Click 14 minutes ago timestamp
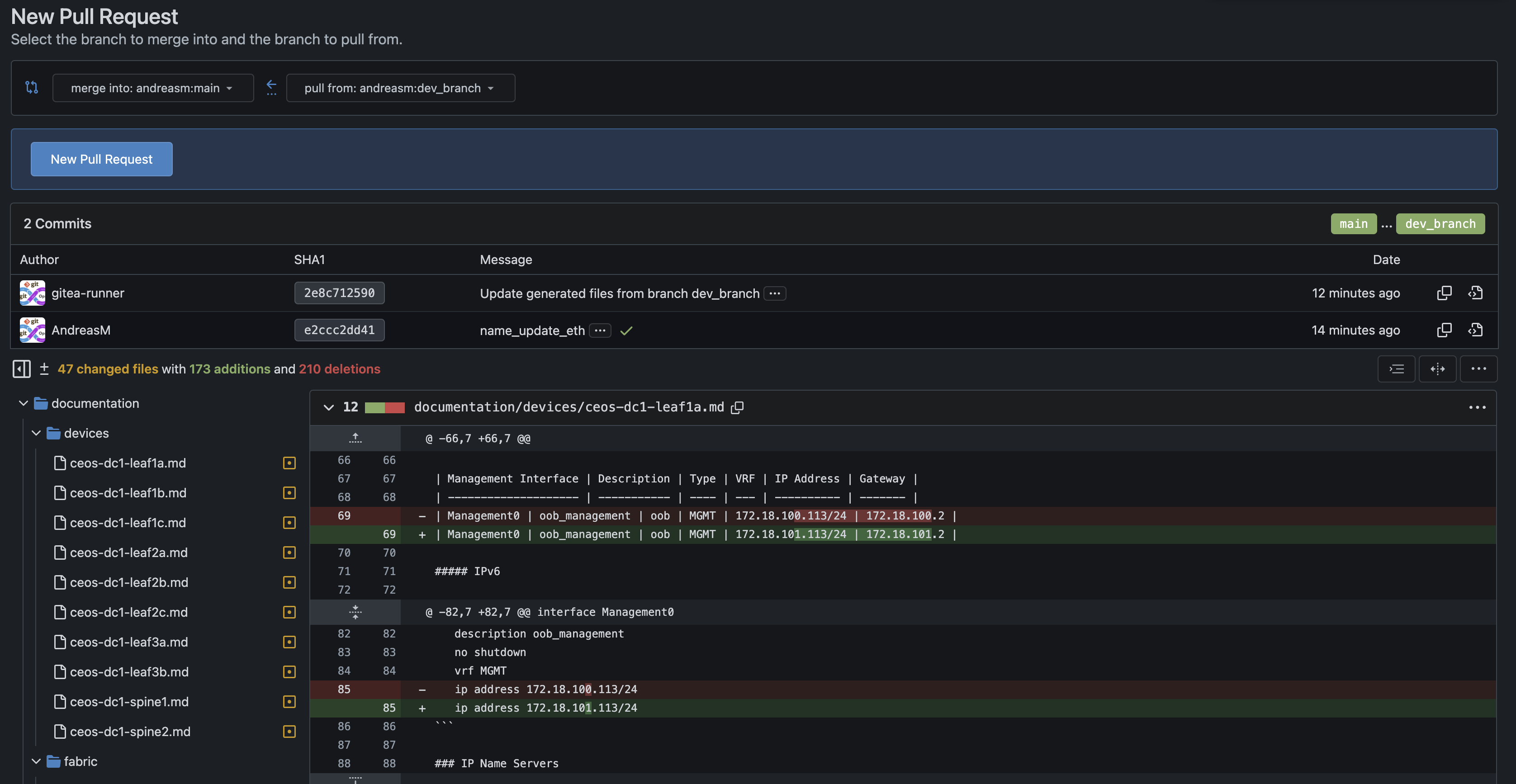The height and width of the screenshot is (784, 1516). [x=1356, y=330]
